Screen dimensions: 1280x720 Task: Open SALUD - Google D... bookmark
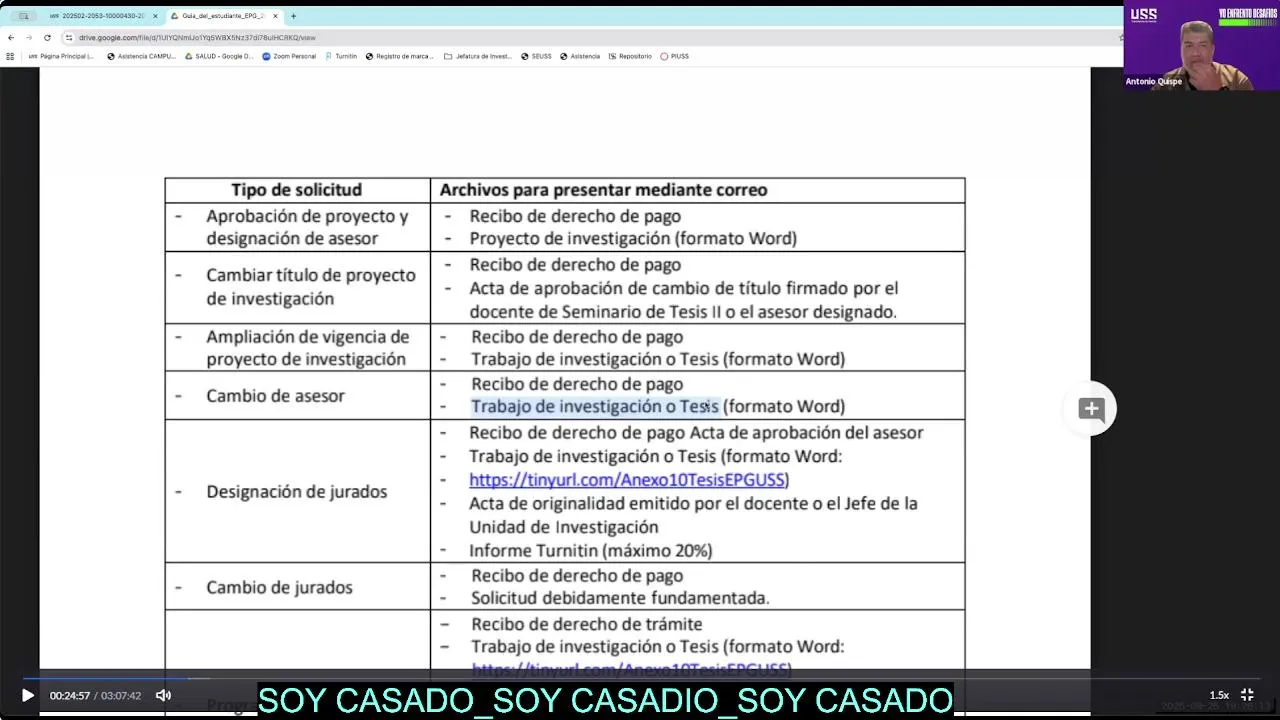pyautogui.click(x=219, y=56)
